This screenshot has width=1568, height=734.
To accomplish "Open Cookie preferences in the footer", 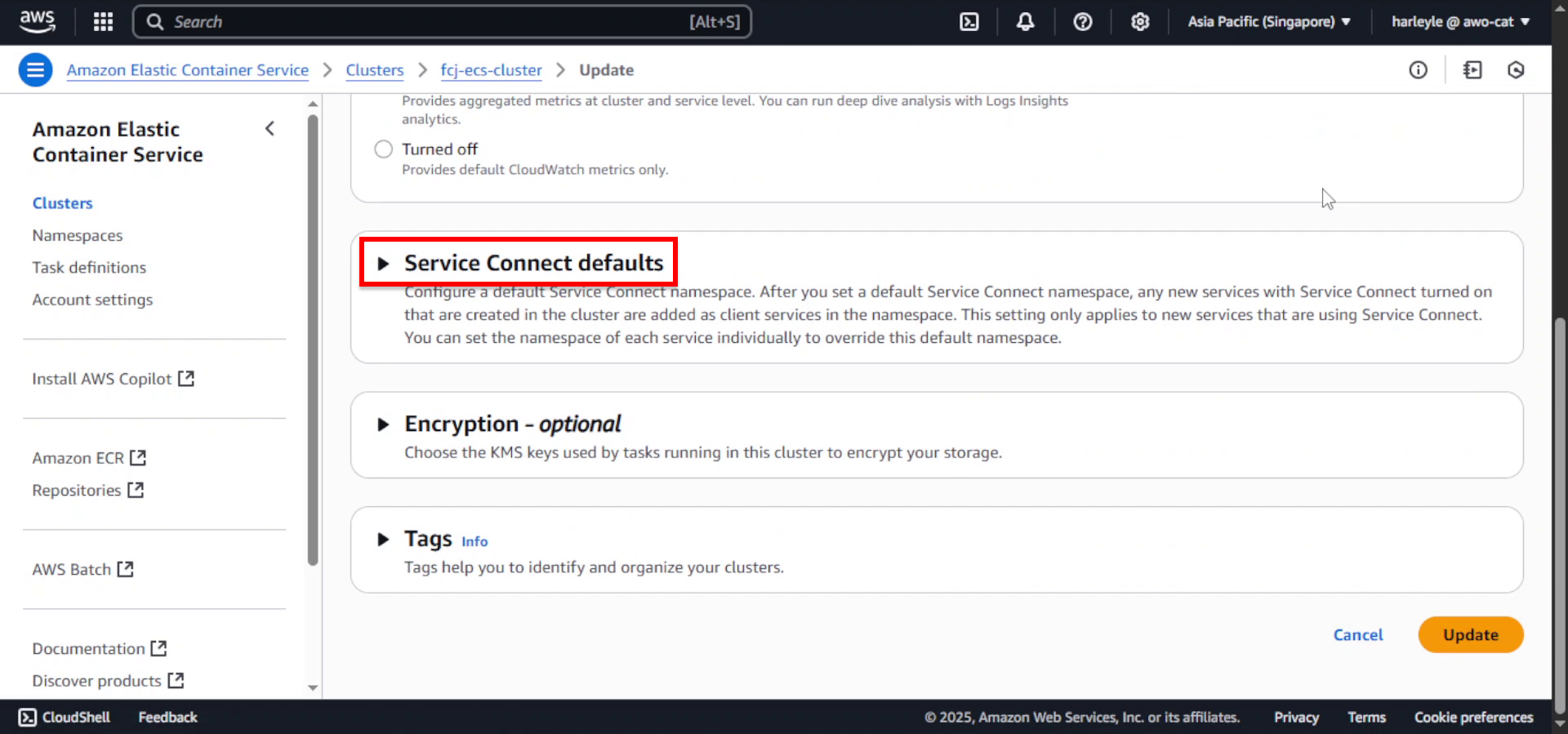I will 1473,717.
